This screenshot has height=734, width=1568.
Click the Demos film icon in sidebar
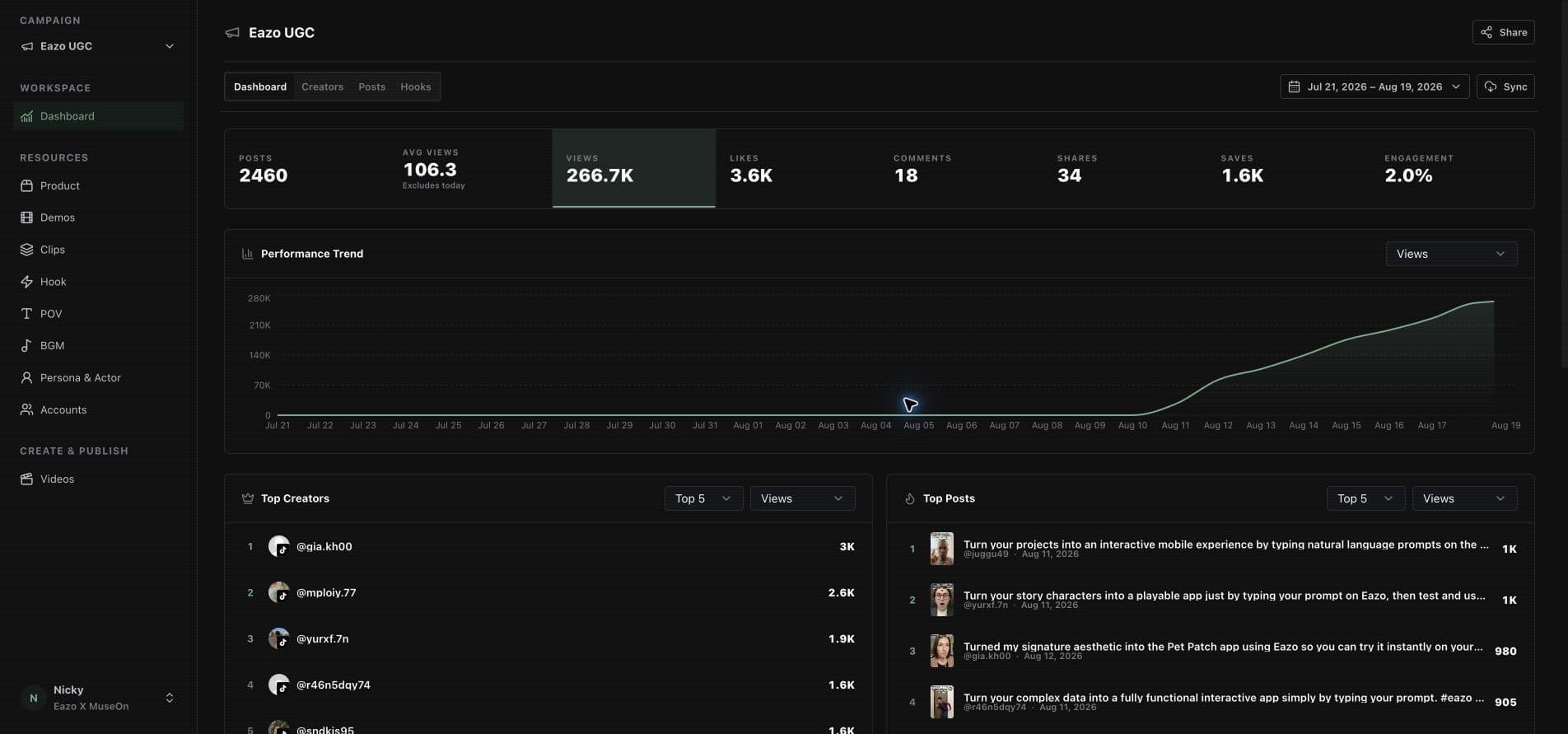26,218
